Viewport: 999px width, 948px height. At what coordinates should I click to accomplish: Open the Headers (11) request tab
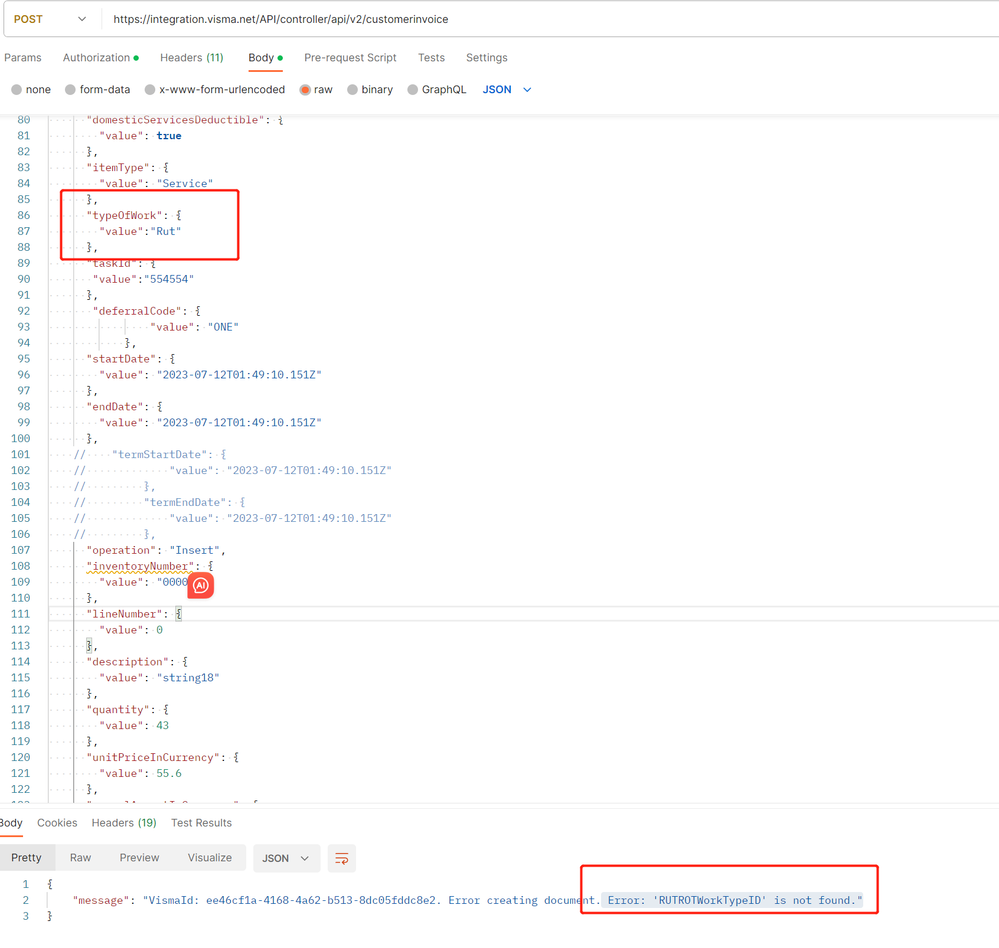tap(192, 57)
